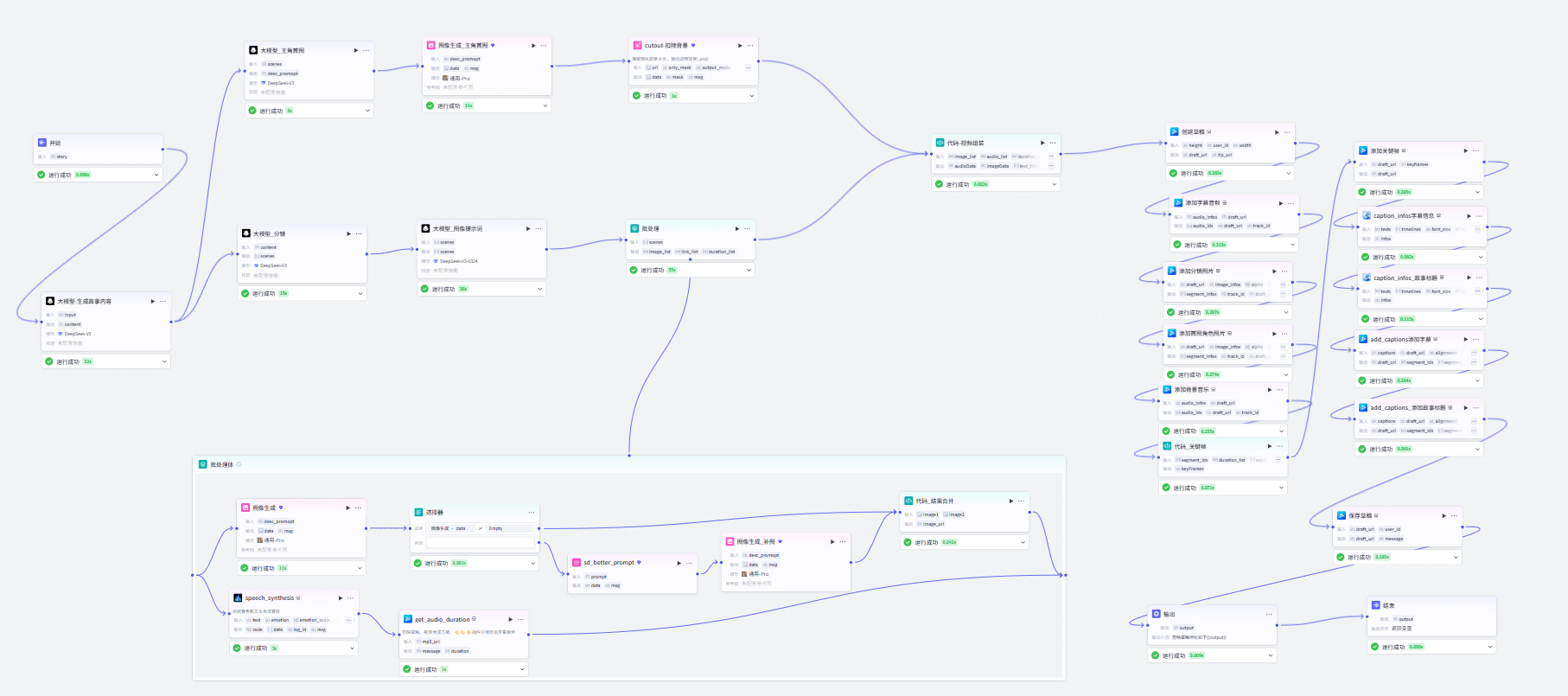Click the info icon beside 批处理体
This screenshot has width=1568, height=696.
coord(239,464)
